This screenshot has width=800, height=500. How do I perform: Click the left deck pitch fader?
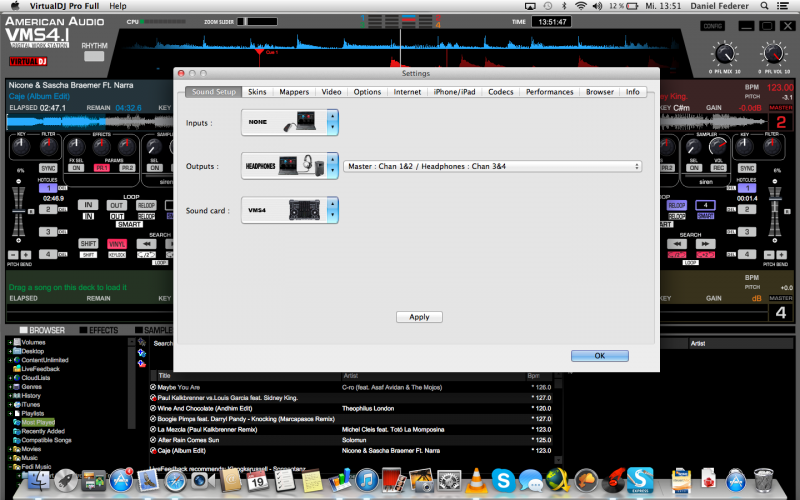[x=18, y=211]
